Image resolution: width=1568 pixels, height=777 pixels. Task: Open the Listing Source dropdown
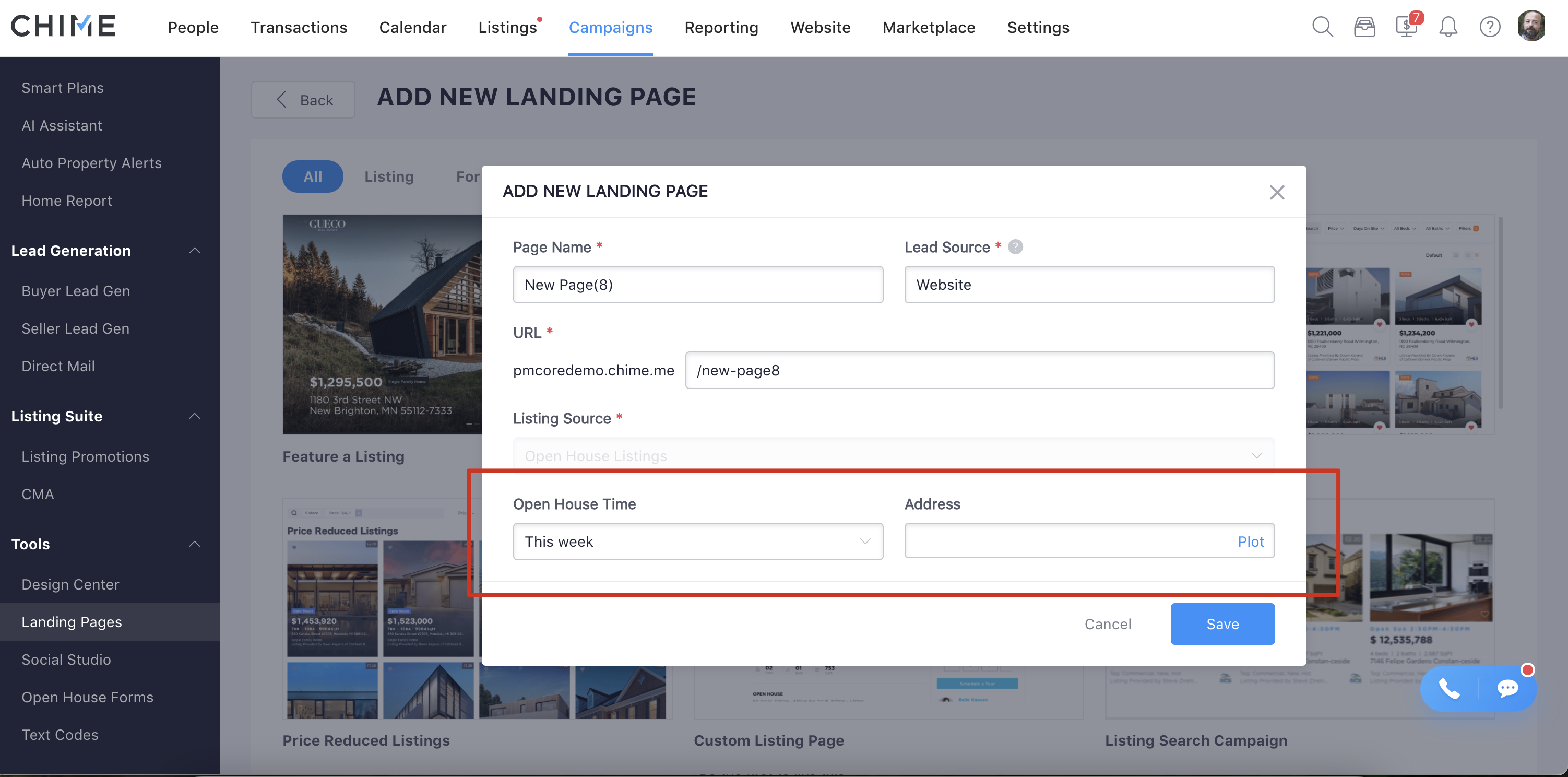coord(894,455)
